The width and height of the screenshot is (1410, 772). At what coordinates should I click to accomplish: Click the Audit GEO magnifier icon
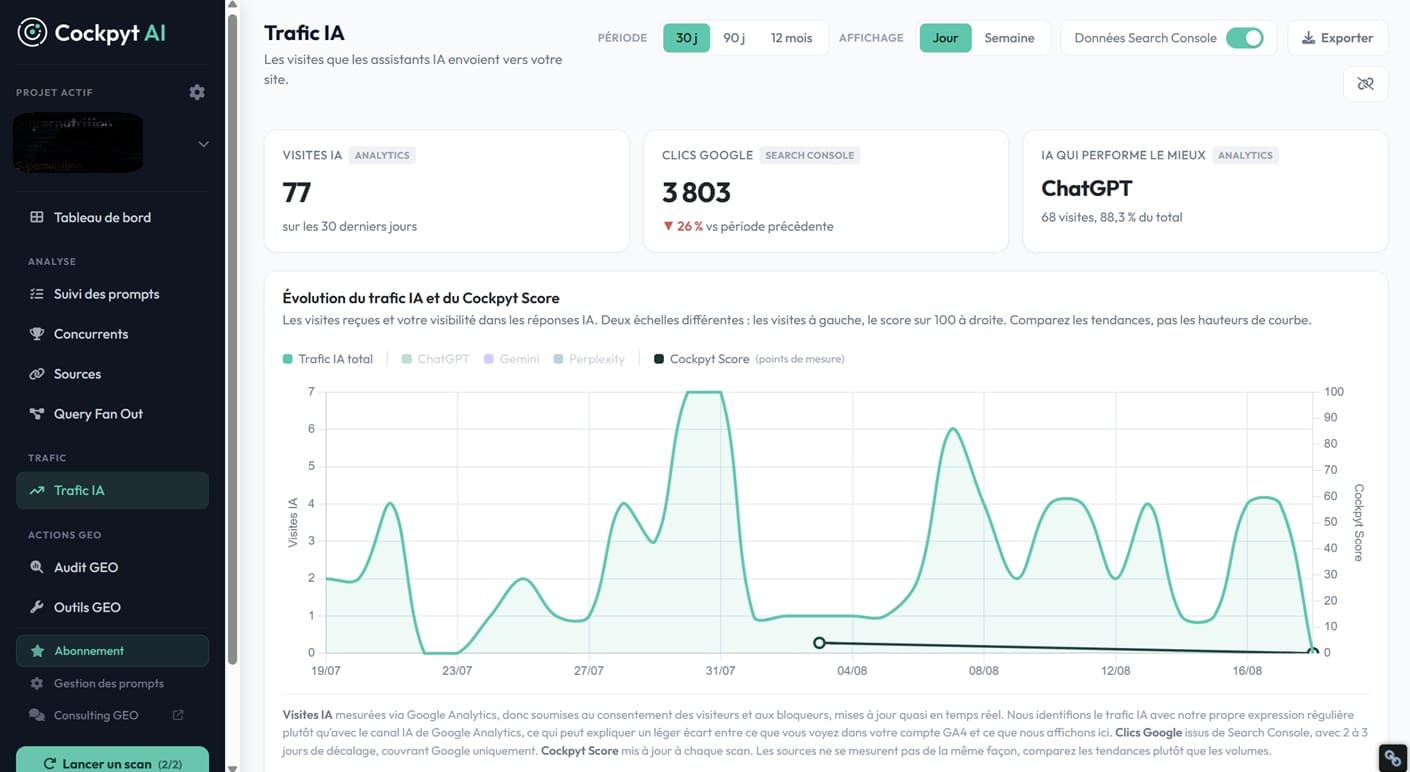coord(37,567)
